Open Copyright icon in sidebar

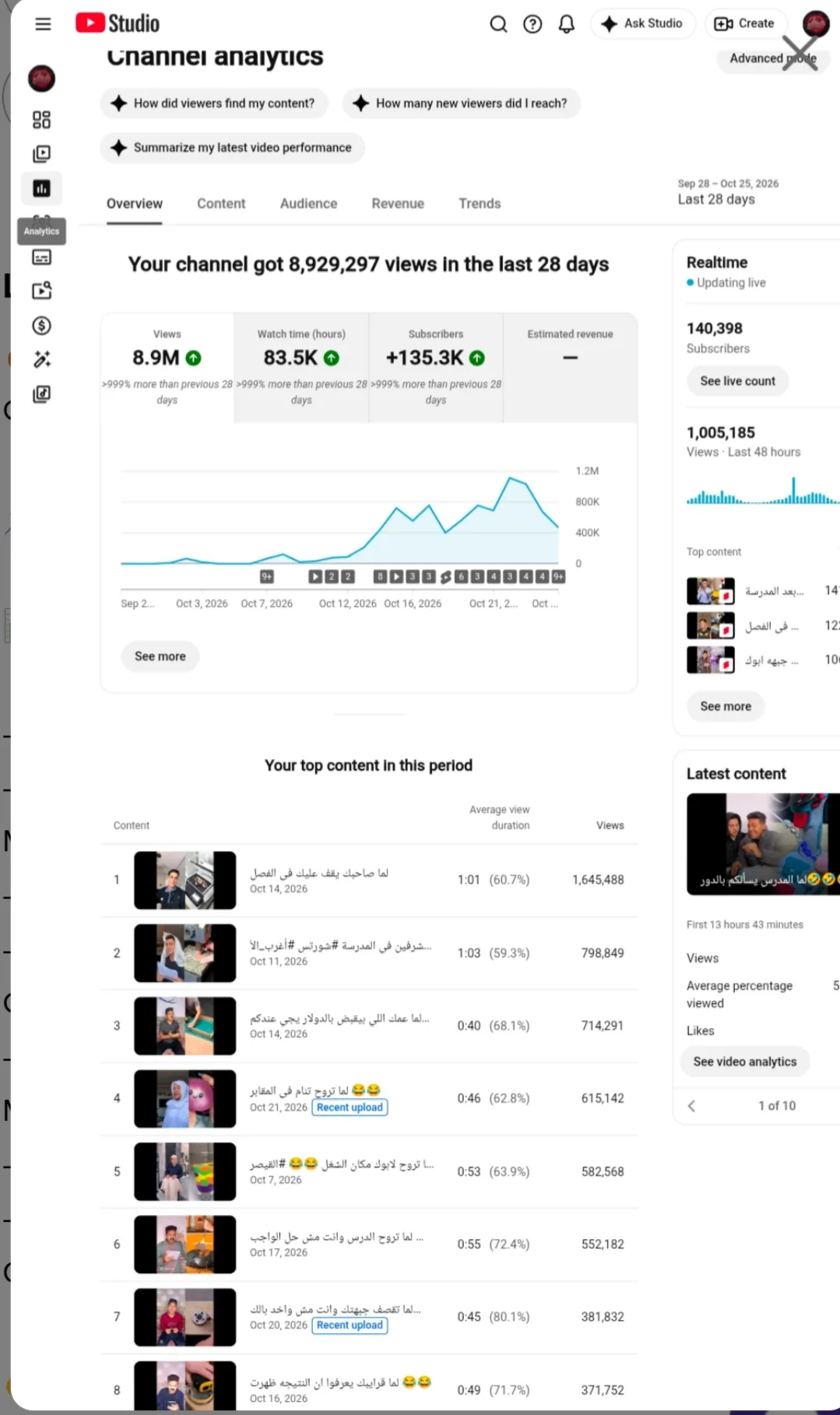pos(41,290)
